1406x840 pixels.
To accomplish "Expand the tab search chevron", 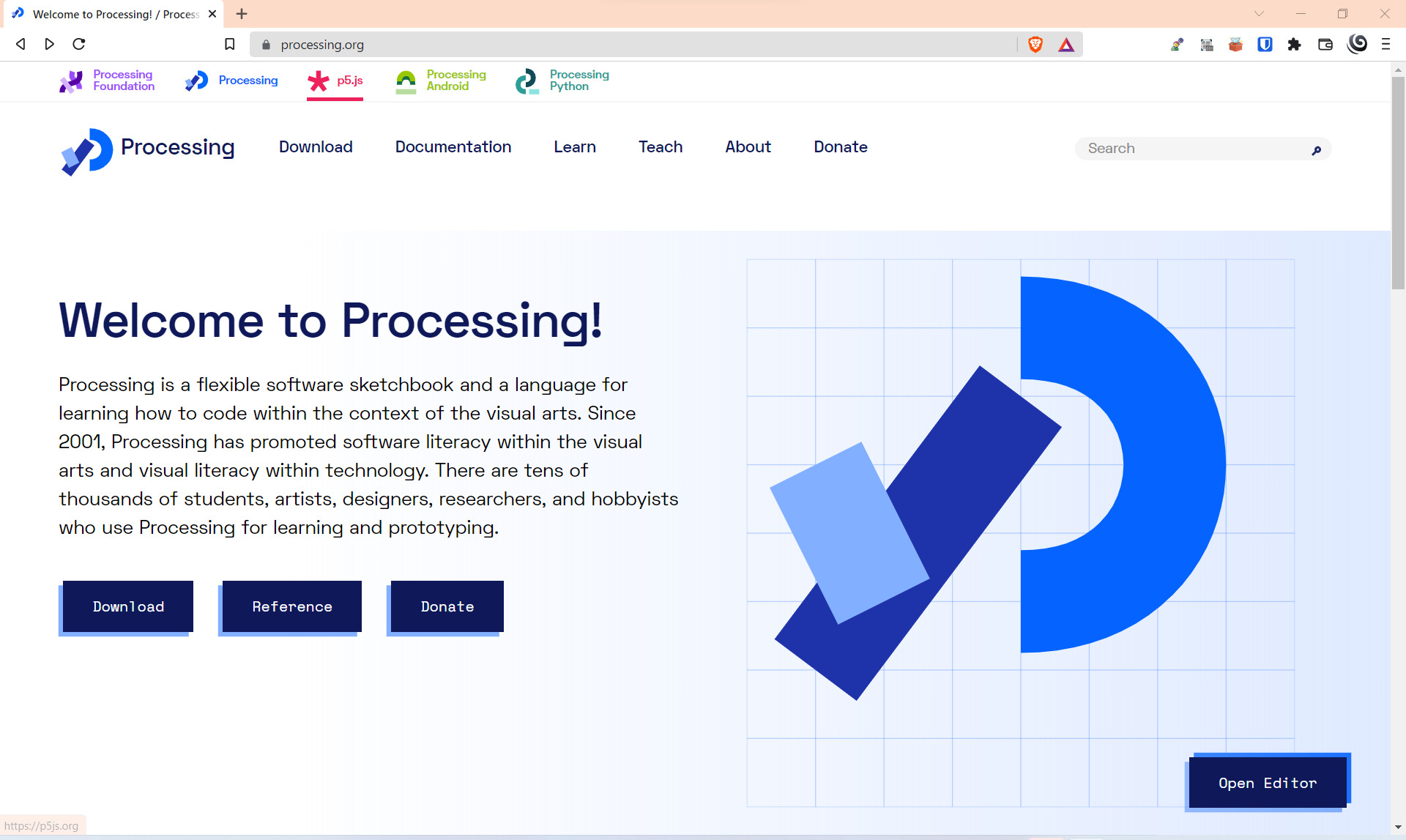I will pos(1259,14).
